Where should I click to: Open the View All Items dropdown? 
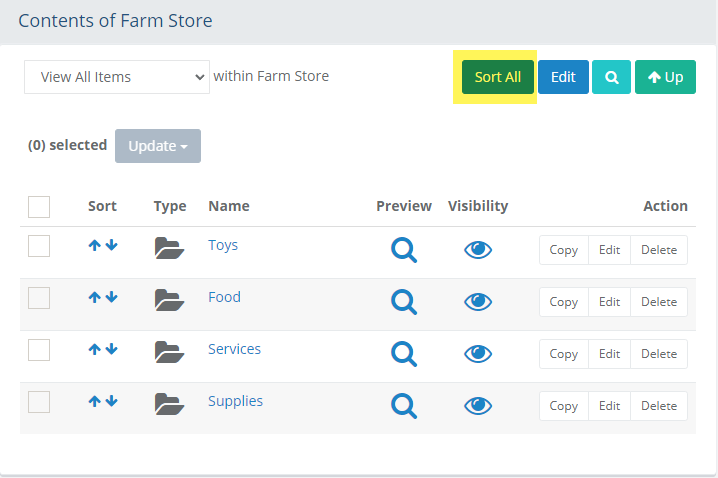pos(115,76)
